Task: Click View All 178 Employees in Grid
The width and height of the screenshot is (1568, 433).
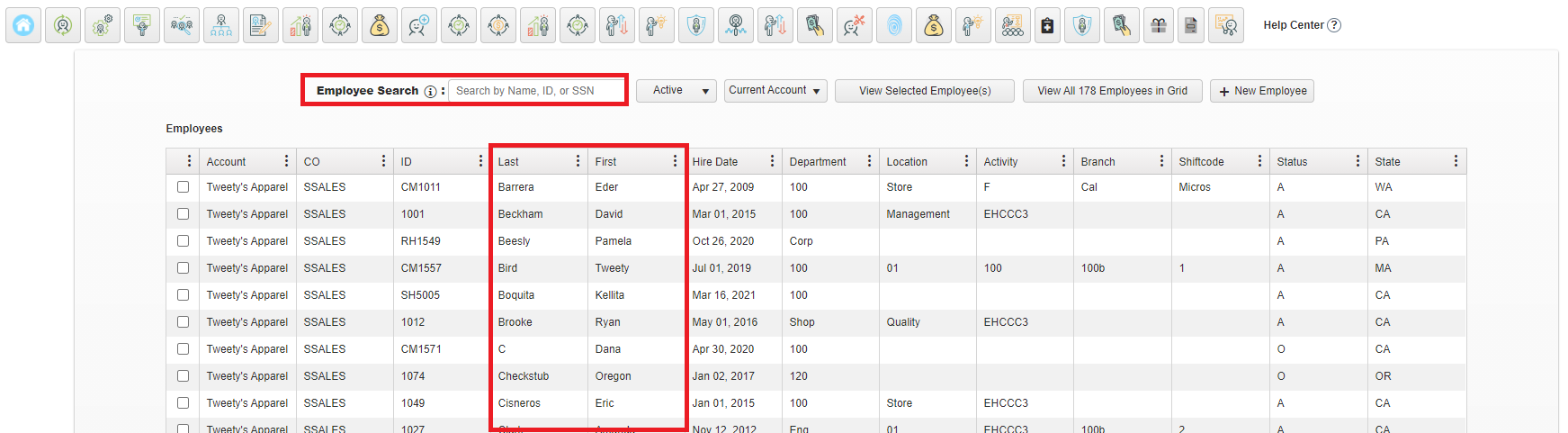Action: [1113, 91]
